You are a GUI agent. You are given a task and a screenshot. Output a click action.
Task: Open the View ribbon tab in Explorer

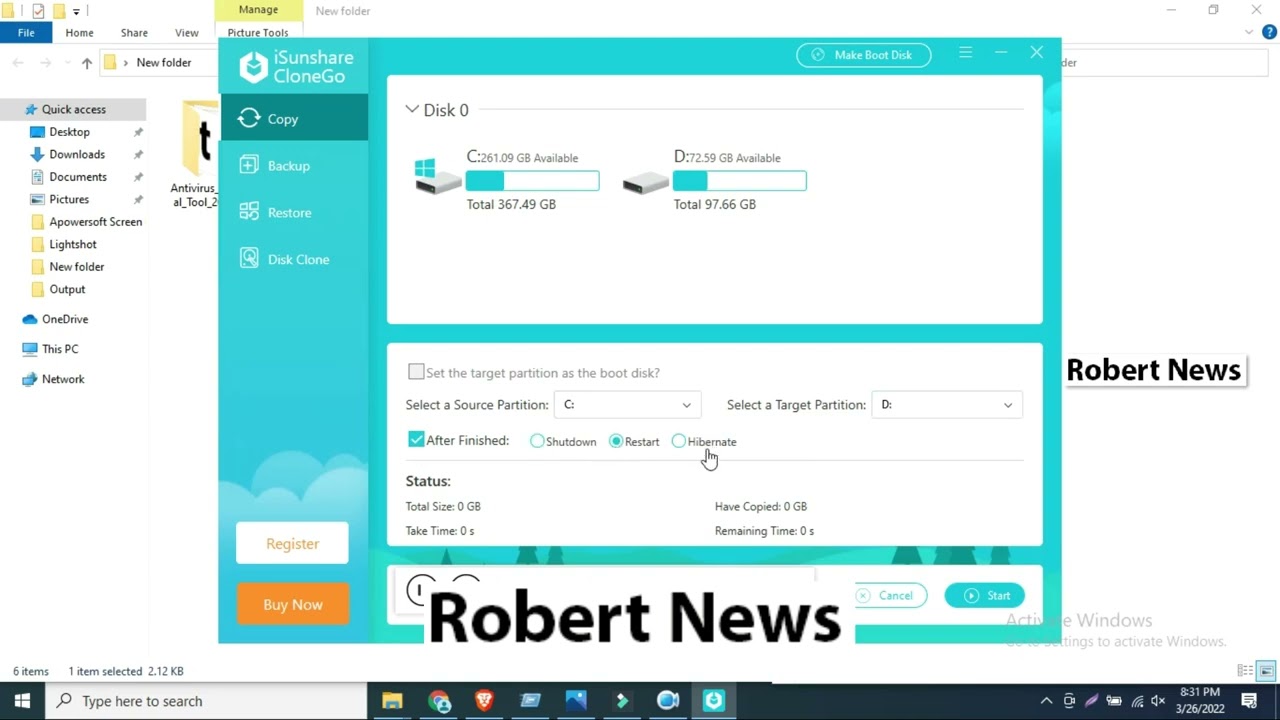pos(186,33)
